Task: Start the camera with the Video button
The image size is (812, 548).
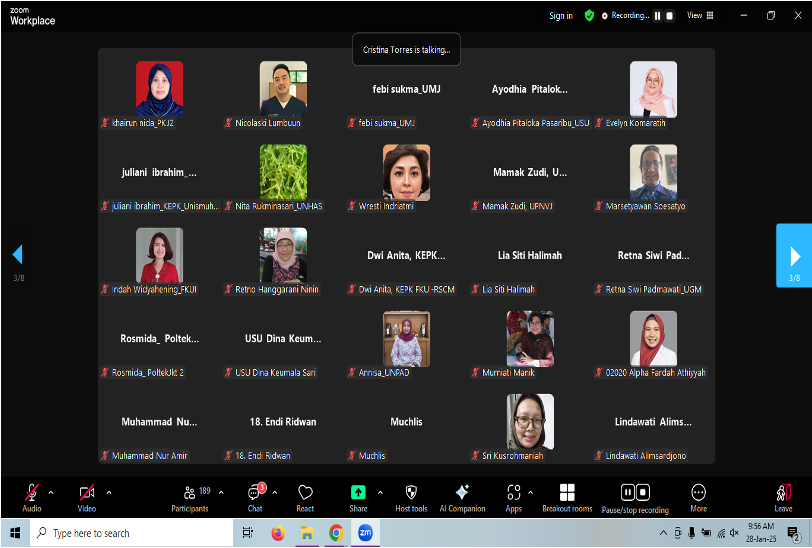Action: (87, 496)
